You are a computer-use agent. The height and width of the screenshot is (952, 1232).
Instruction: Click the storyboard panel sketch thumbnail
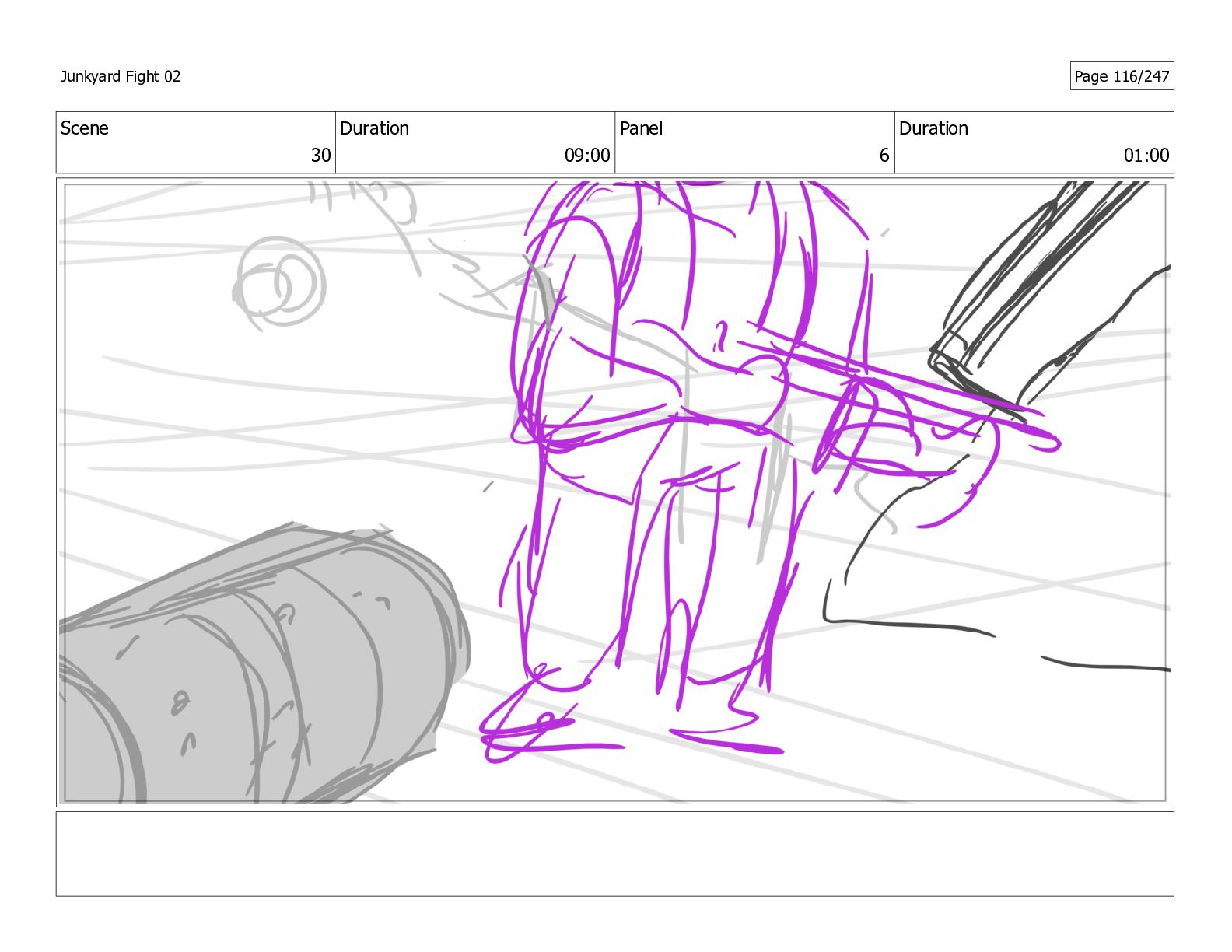coord(614,492)
